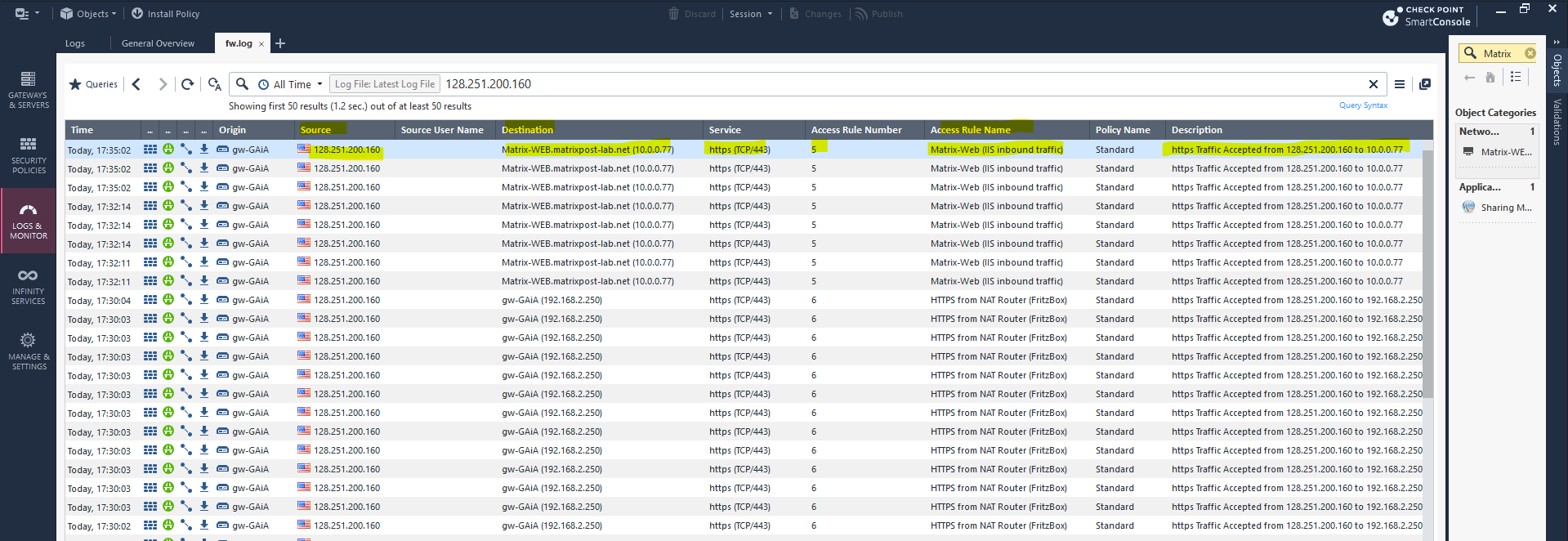Switch to the General Overview tab
The width and height of the screenshot is (1568, 541).
click(158, 43)
